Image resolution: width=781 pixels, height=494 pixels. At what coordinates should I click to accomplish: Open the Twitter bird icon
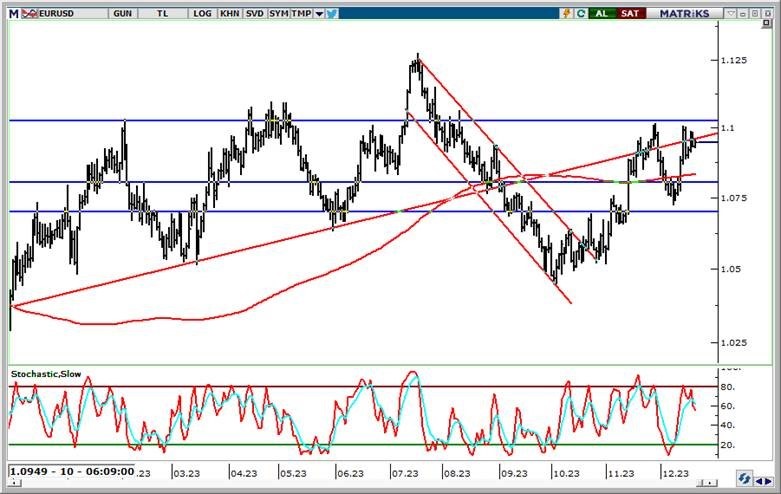(331, 14)
